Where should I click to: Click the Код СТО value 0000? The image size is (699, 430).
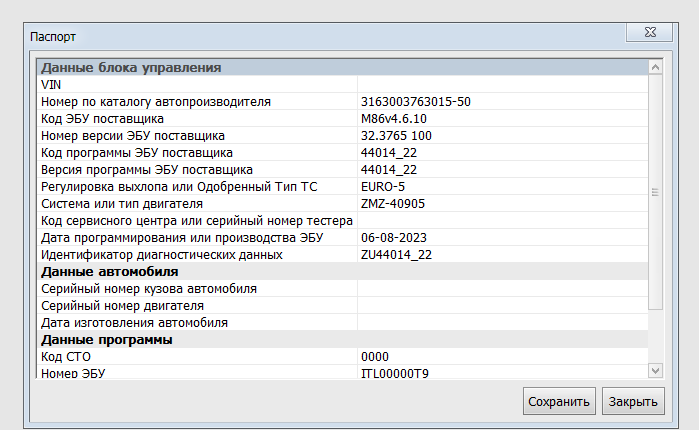tap(374, 356)
